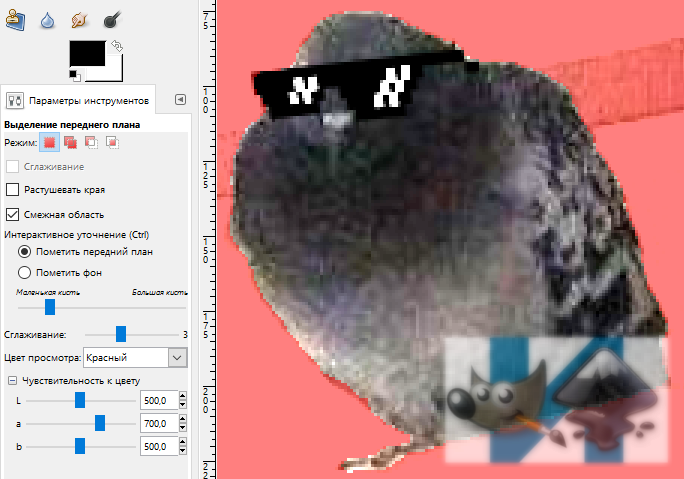Increase the b value with up arrow
Image resolution: width=684 pixels, height=479 pixels.
183,442
